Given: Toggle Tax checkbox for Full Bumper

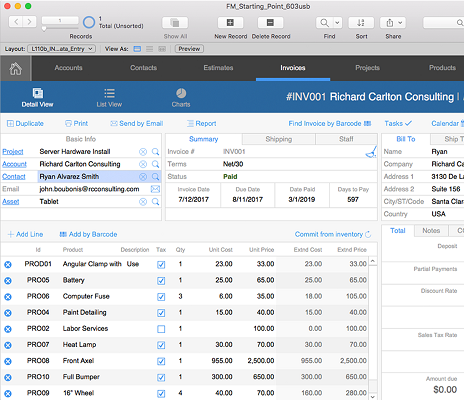Looking at the screenshot, I should (161, 377).
